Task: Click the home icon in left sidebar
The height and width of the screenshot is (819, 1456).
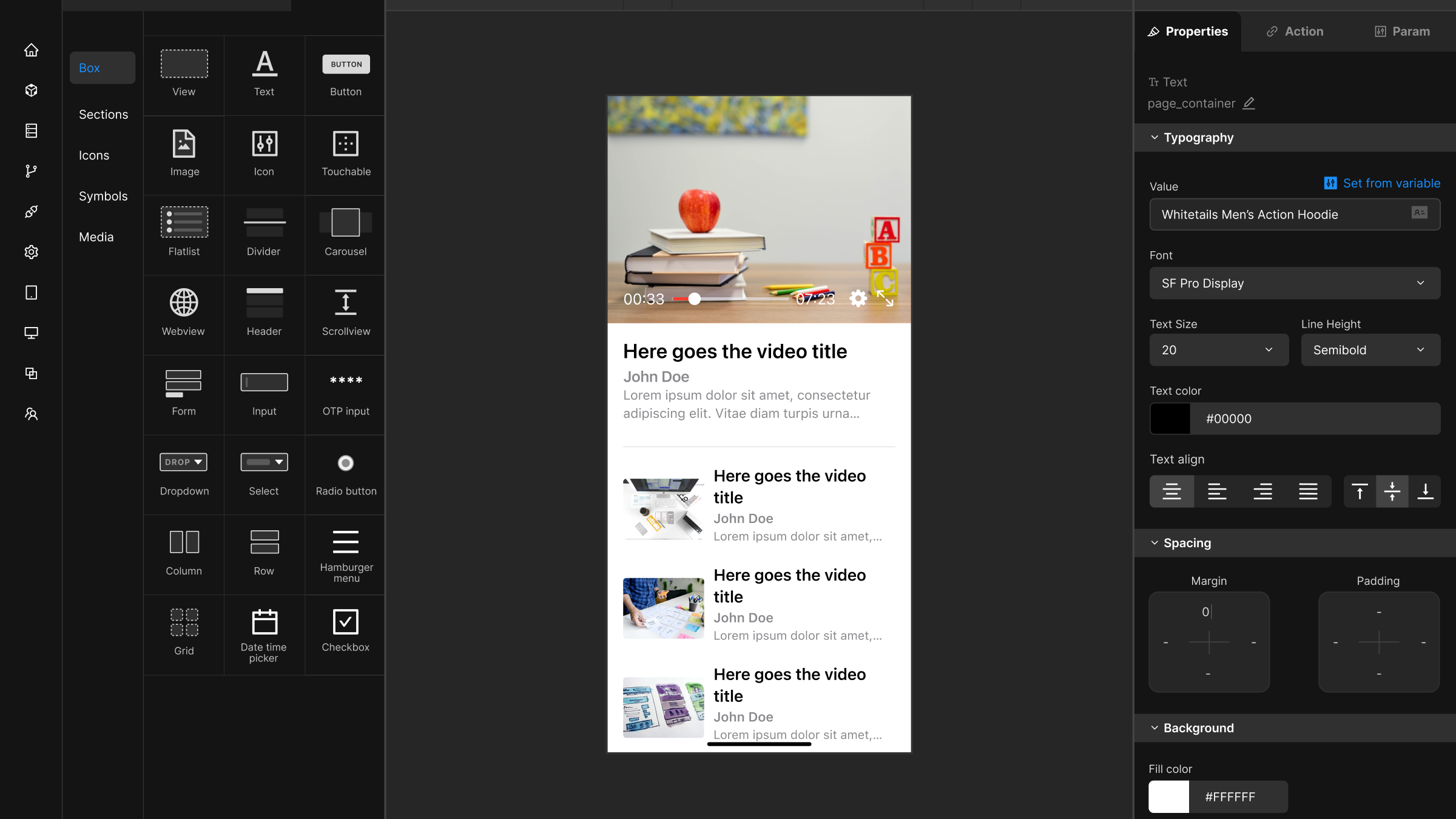Action: [x=32, y=50]
